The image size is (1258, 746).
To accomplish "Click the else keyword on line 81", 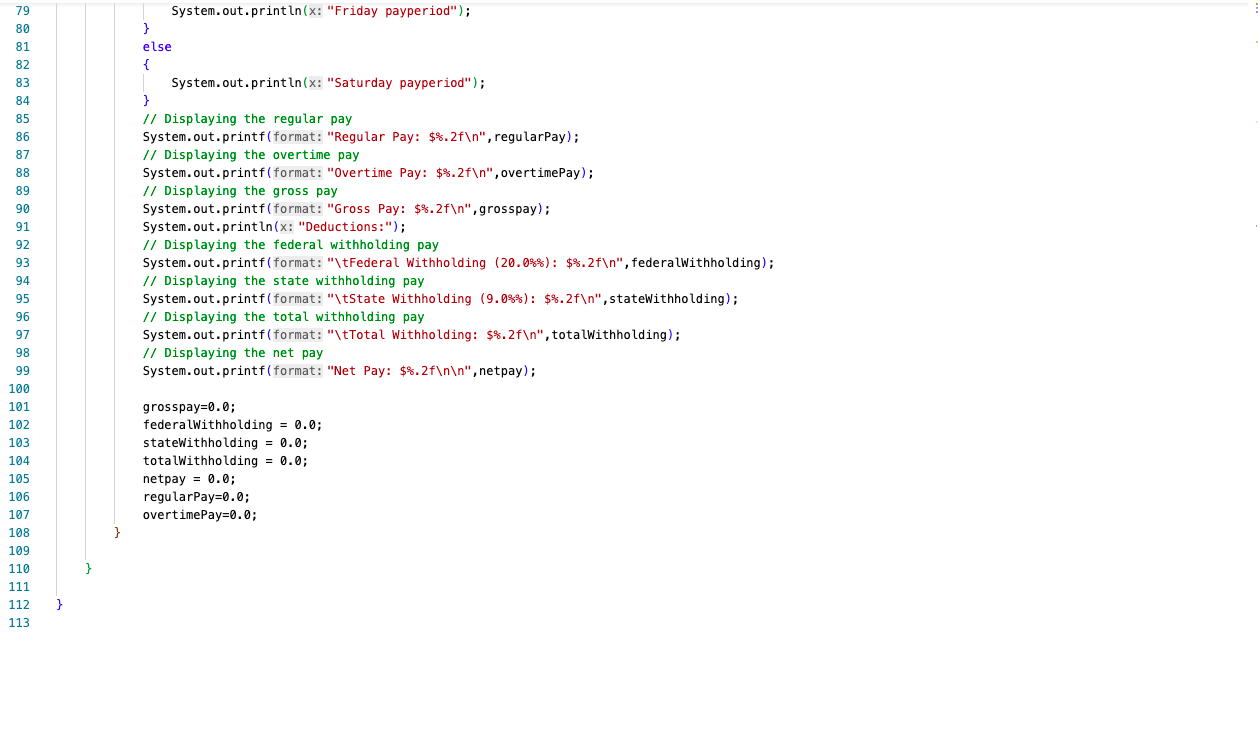I will point(155,47).
